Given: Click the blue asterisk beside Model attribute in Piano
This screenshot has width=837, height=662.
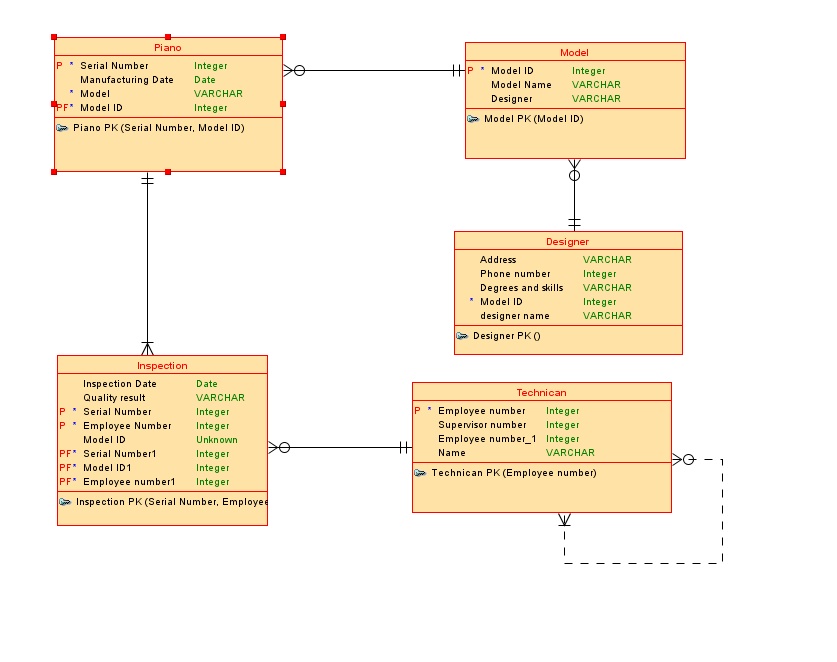Looking at the screenshot, I should pyautogui.click(x=70, y=93).
